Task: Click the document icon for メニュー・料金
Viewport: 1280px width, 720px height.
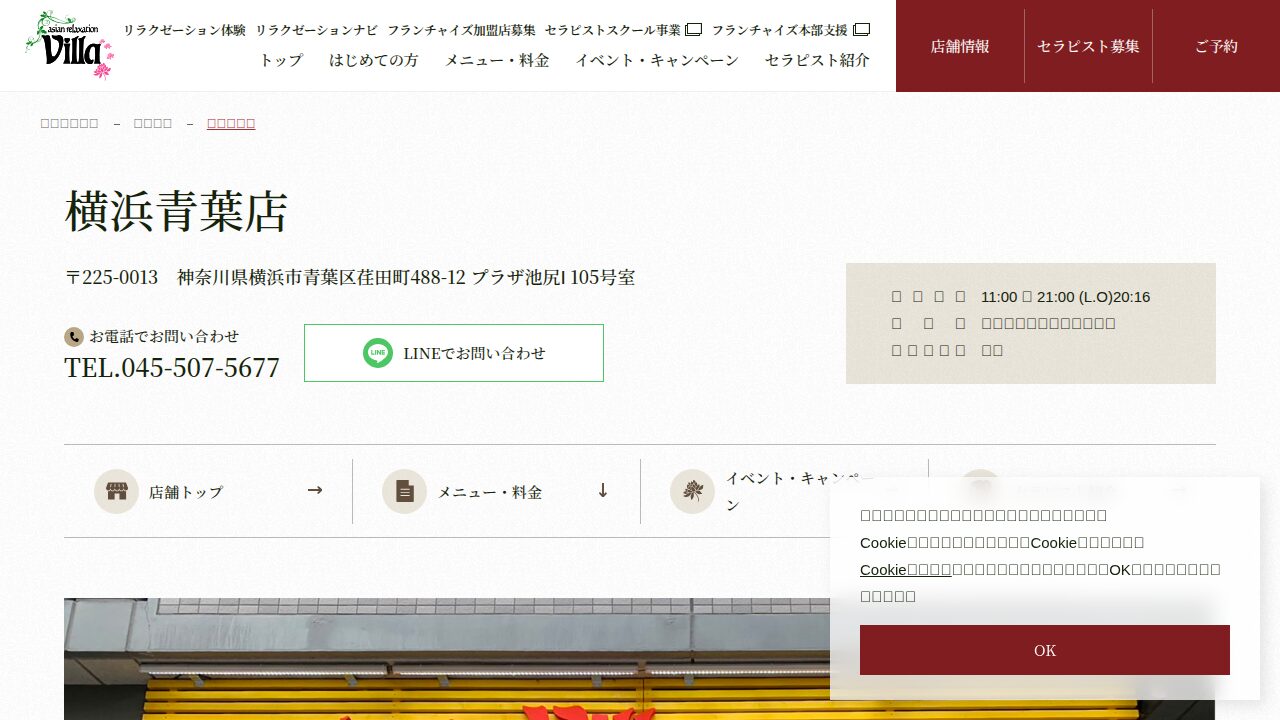Action: pos(405,492)
